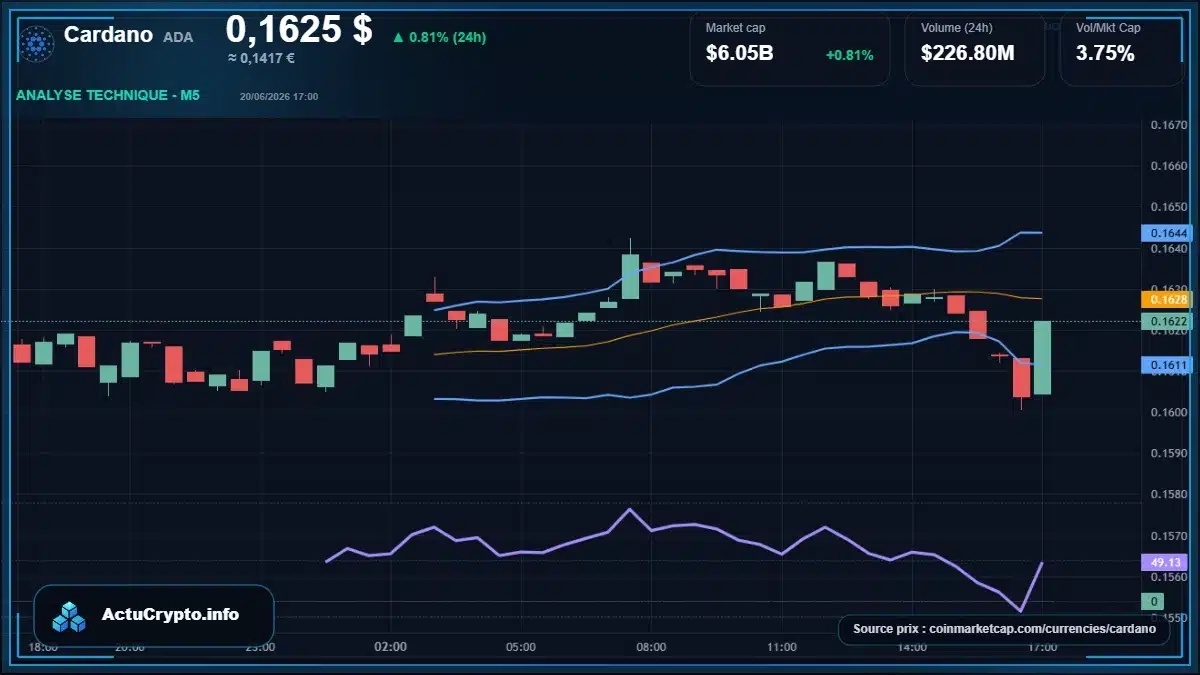Screen dimensions: 1200x675
Task: Click the ActuCrypto cube logo
Action: tap(70, 616)
